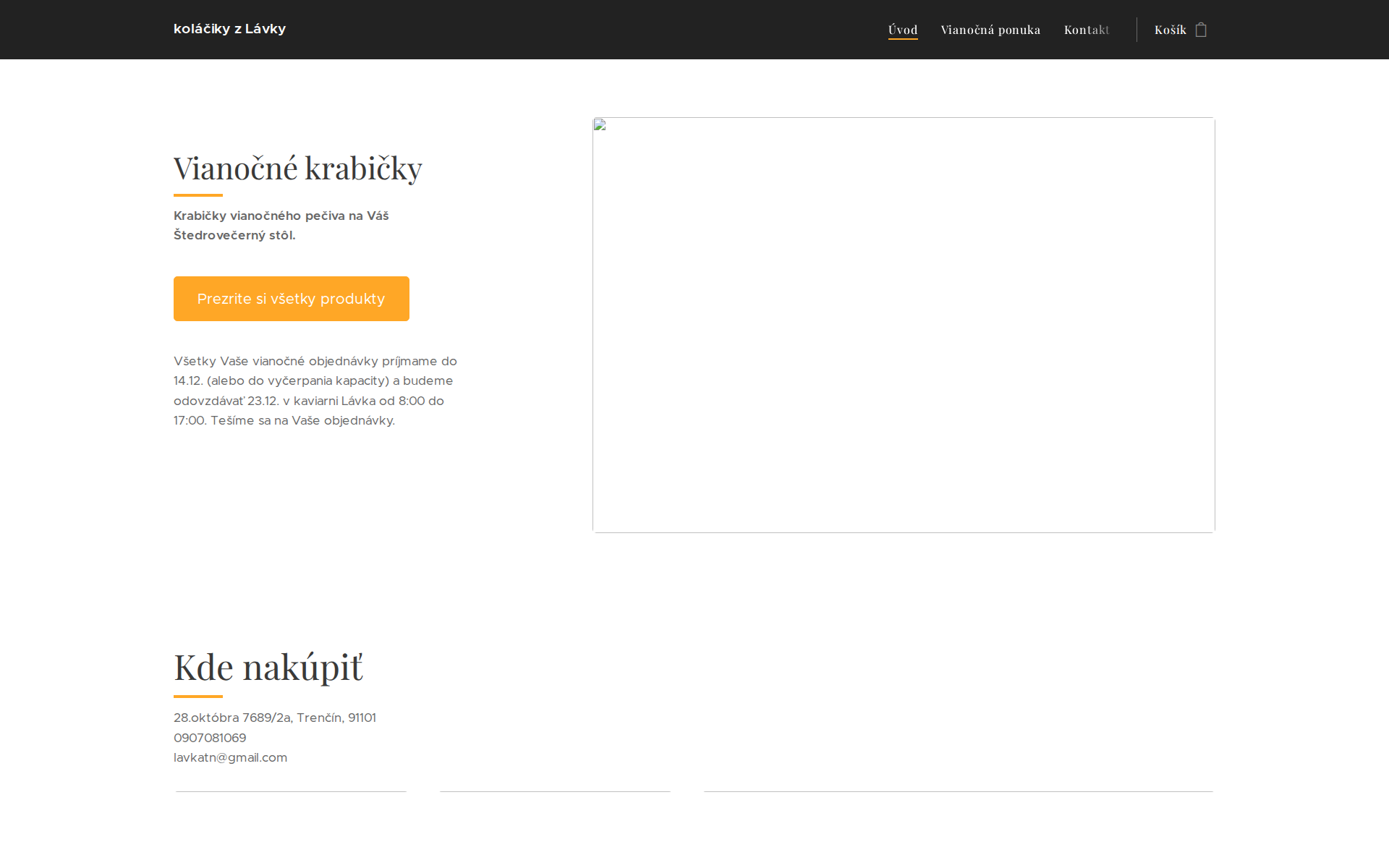This screenshot has height=868, width=1389.
Task: Click the Kde nakúpiť heading
Action: click(x=268, y=666)
